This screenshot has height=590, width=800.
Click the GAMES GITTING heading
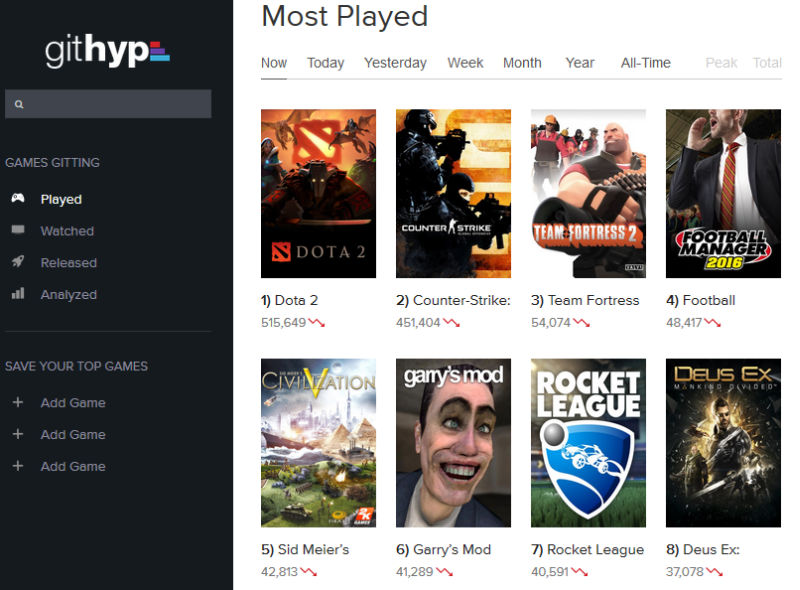[53, 162]
